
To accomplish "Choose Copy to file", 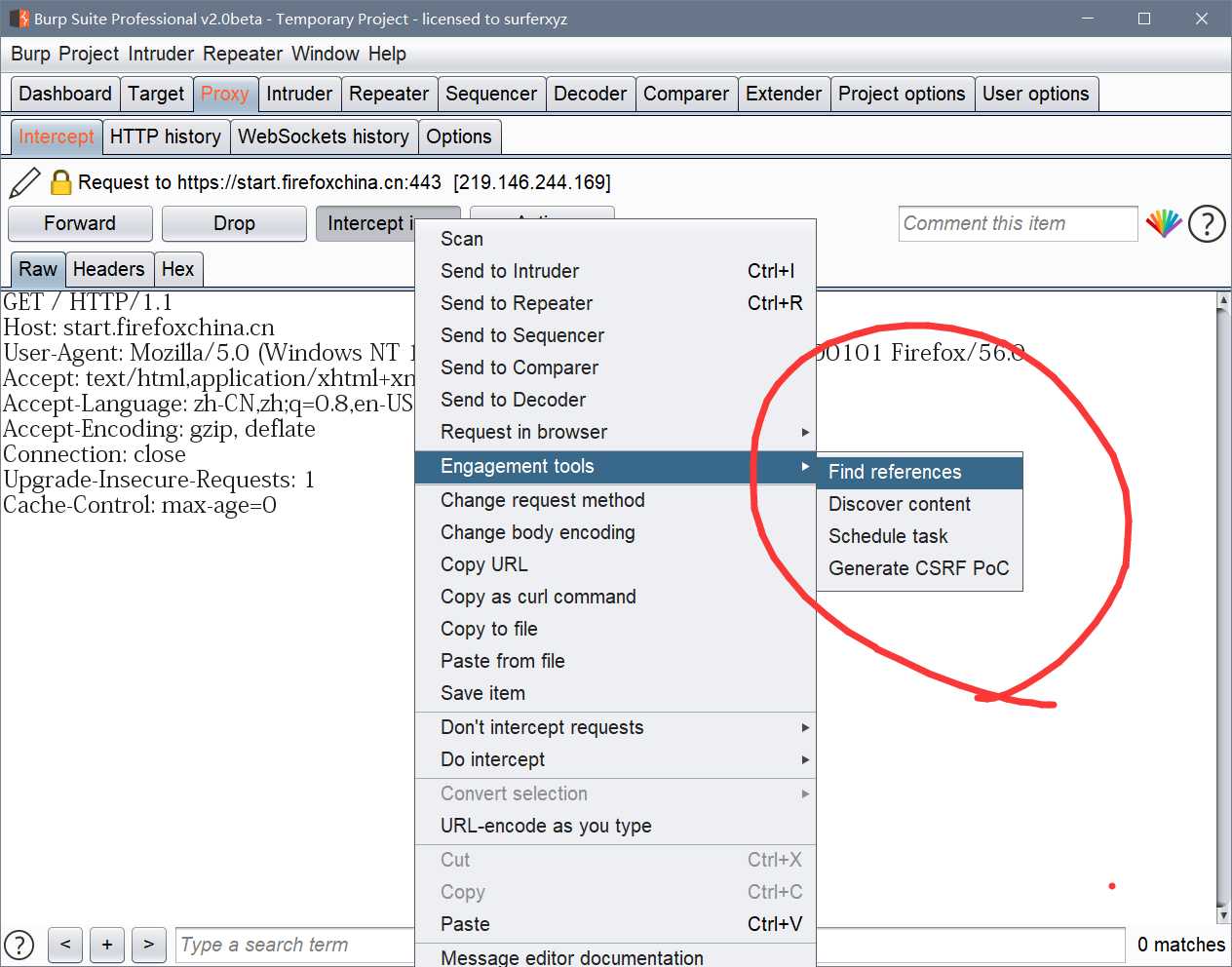I will pos(615,629).
